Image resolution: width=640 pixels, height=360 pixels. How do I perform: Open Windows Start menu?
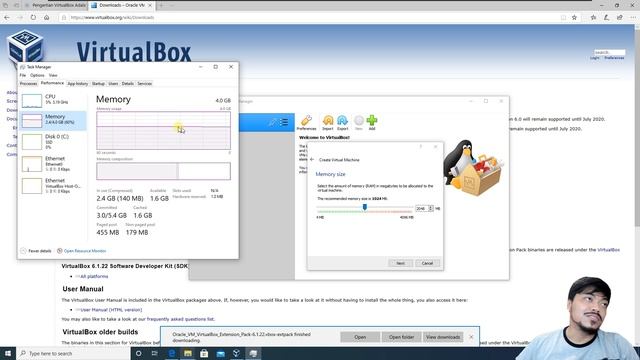coord(7,353)
